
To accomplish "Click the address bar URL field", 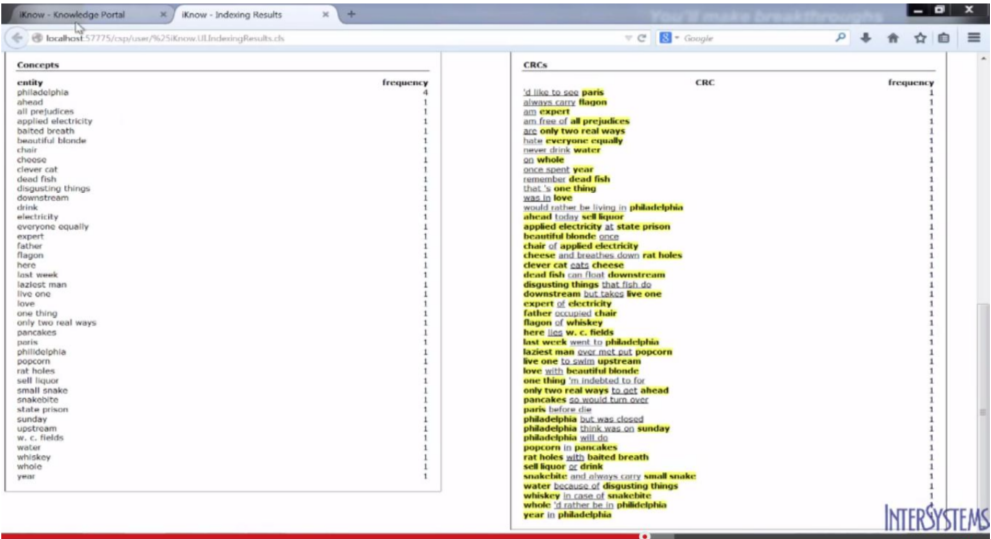I will 329,38.
